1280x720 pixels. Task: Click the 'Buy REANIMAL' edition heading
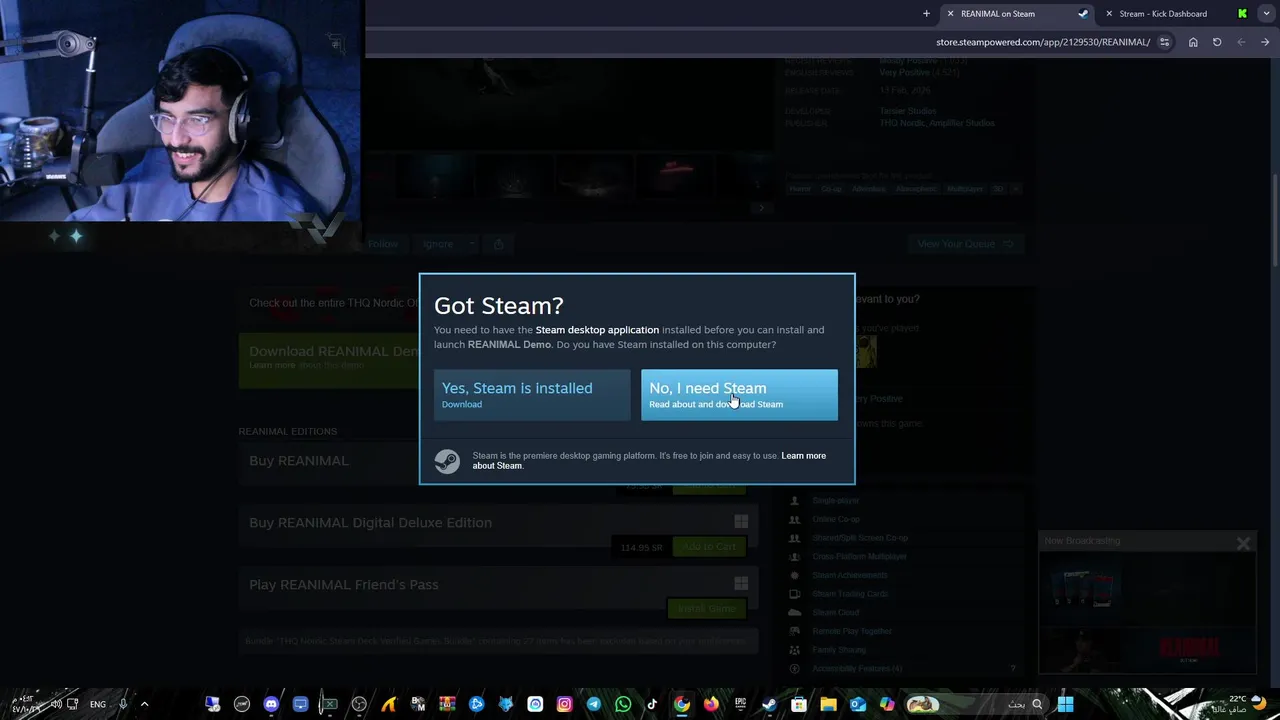(299, 460)
